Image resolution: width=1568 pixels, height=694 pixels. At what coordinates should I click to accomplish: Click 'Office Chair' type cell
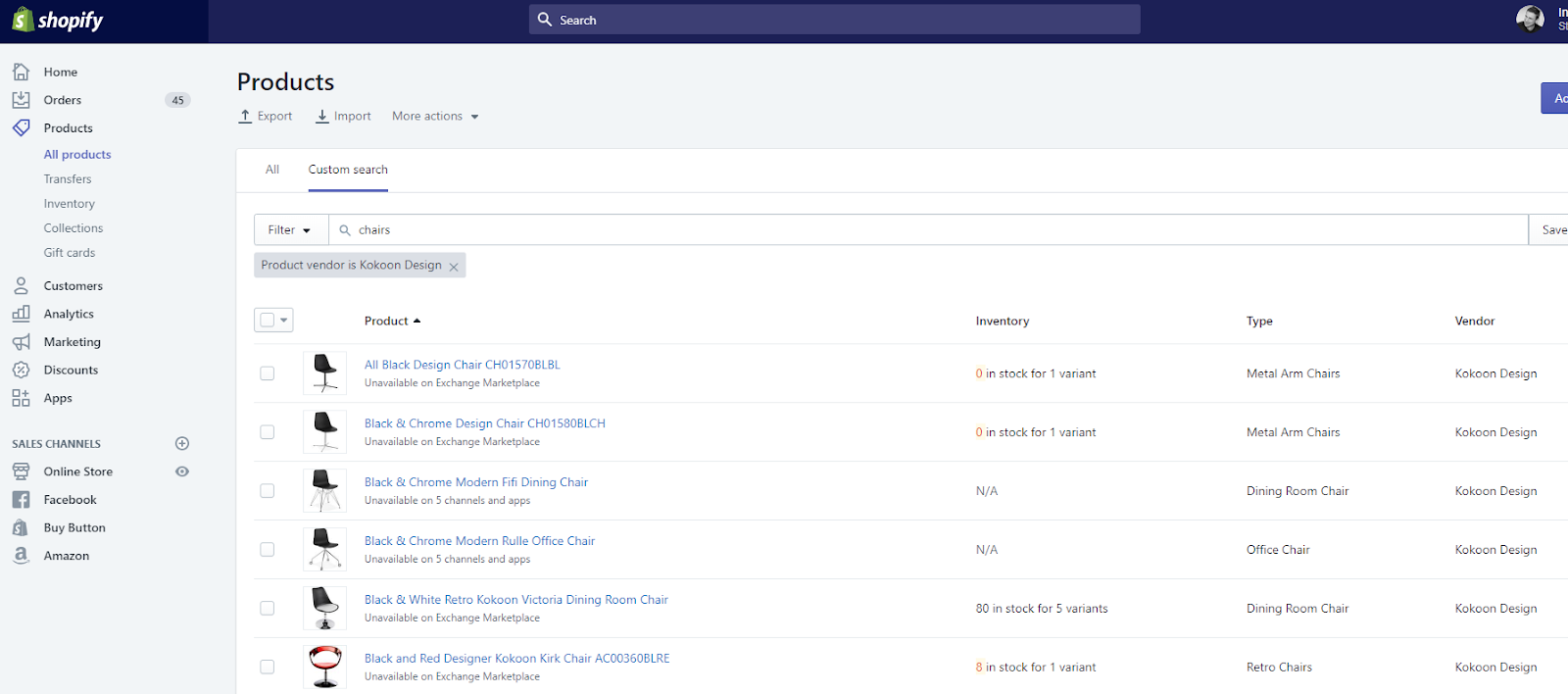[x=1278, y=550]
